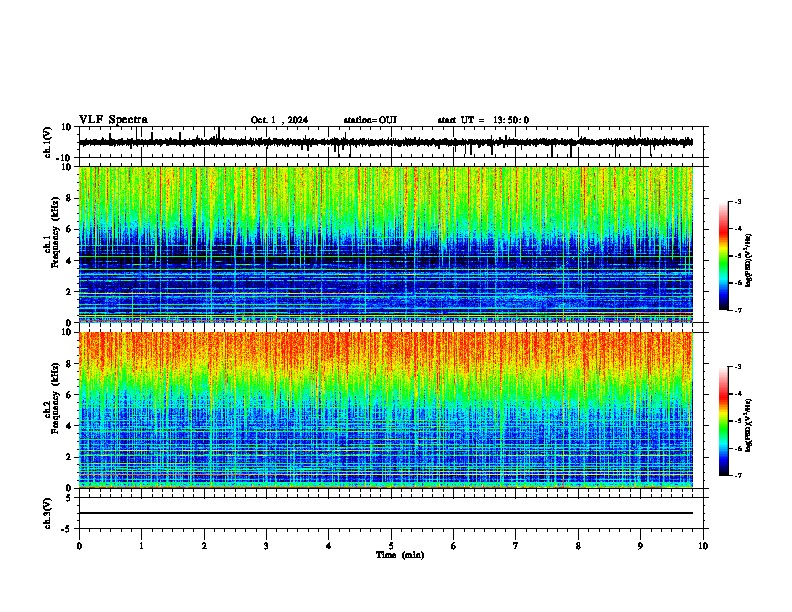Click the "3" minute tick label
Image resolution: width=792 pixels, height=612 pixels.
tap(266, 546)
